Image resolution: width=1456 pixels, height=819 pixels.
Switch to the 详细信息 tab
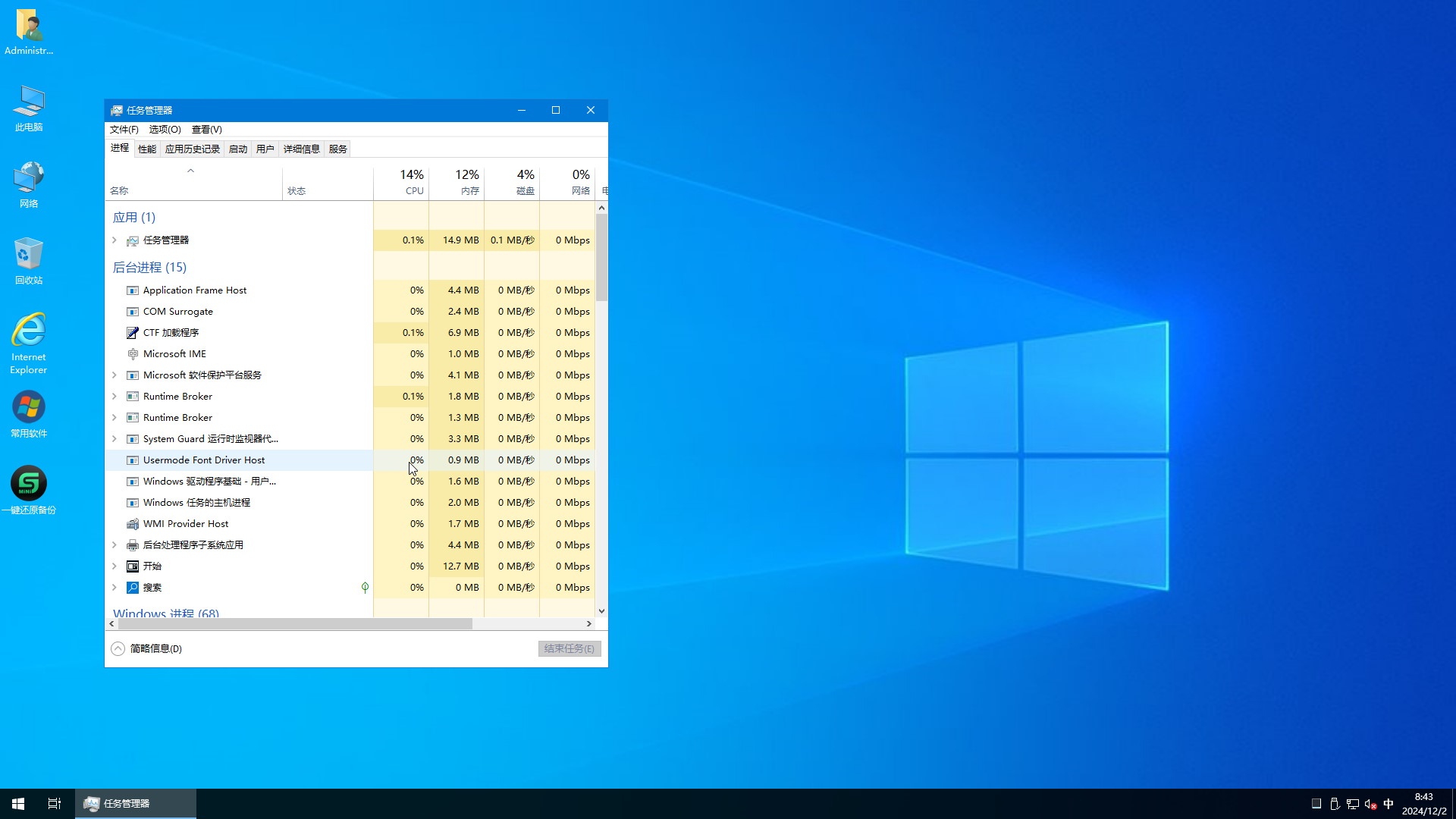point(302,149)
